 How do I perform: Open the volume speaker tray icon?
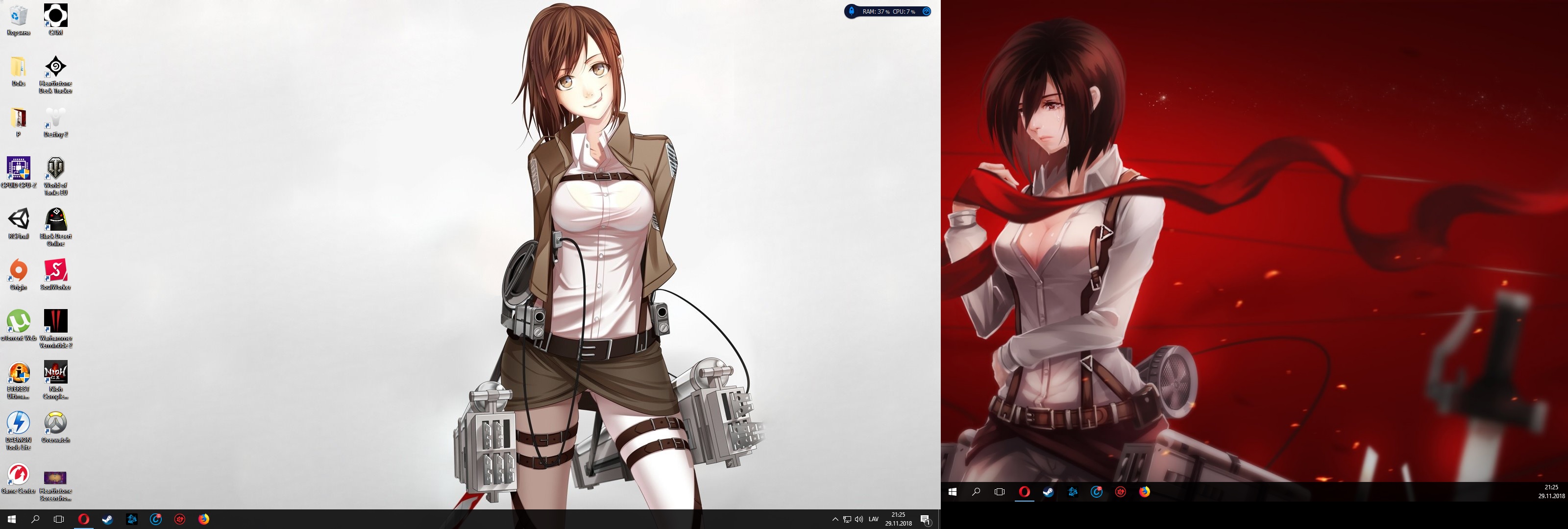(859, 519)
